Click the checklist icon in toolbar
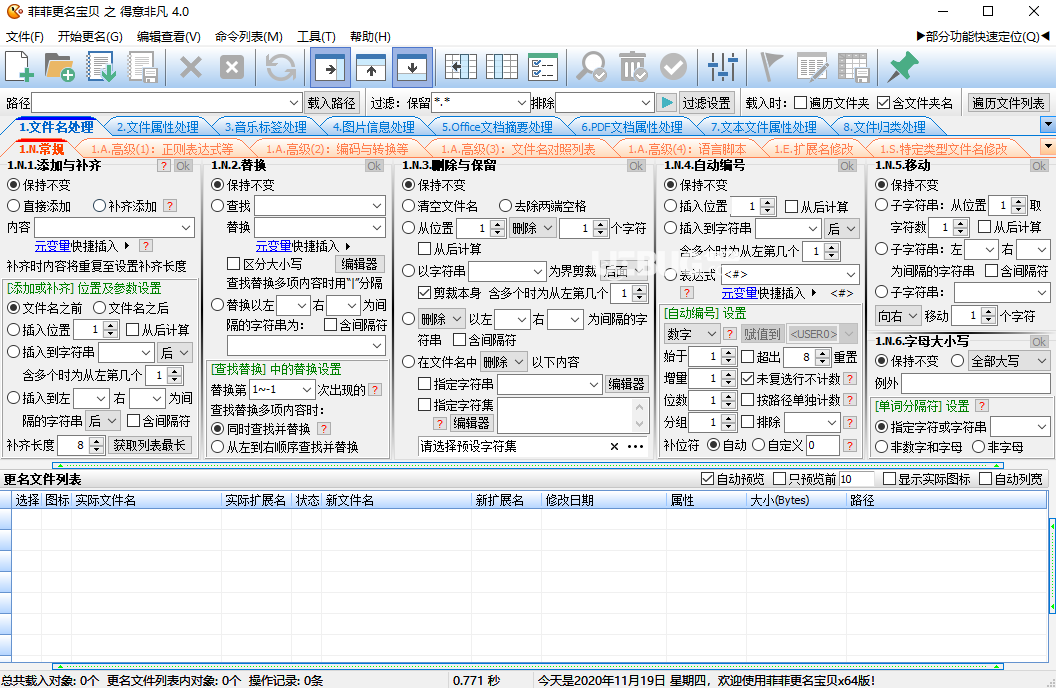1056x688 pixels. click(543, 67)
